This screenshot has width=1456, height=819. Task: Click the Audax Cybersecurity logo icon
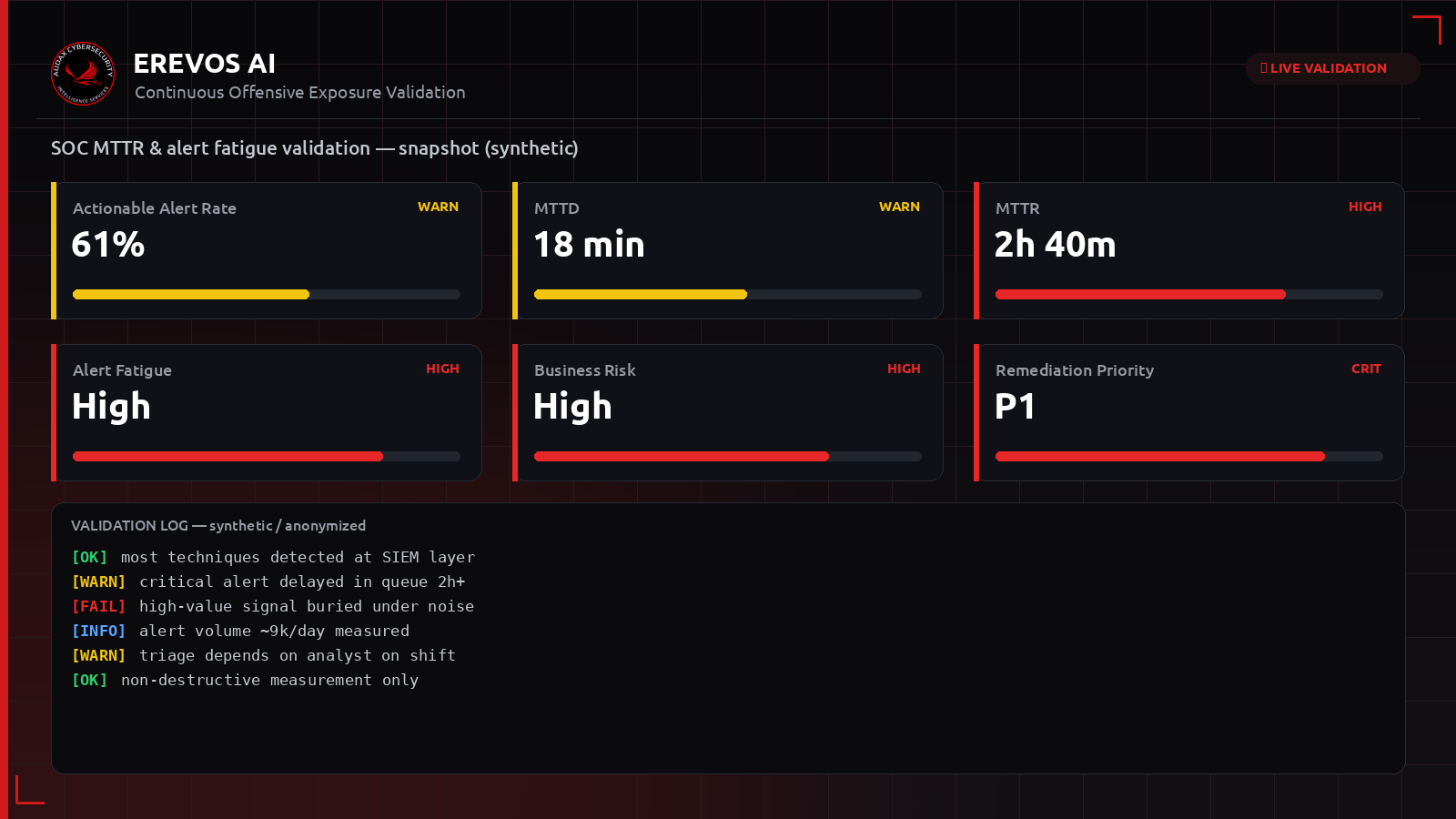(x=83, y=74)
